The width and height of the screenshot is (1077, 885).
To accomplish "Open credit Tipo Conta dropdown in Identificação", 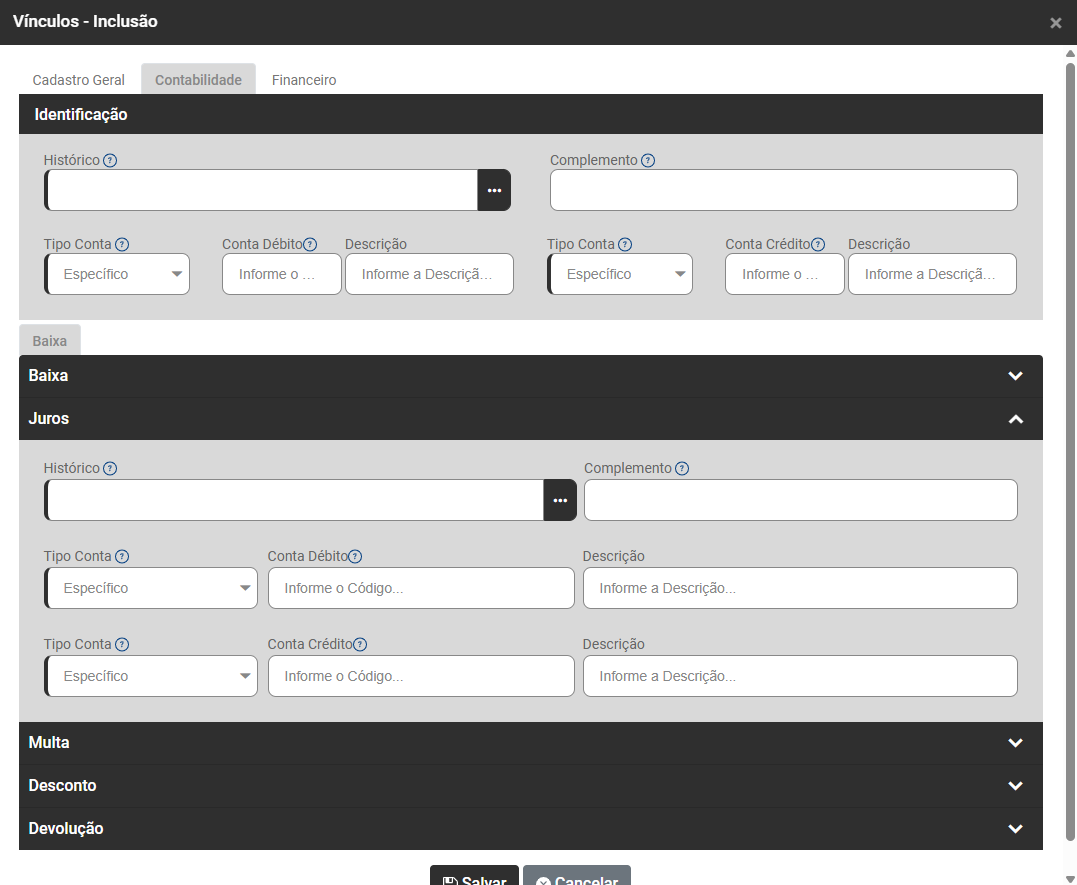I will click(620, 274).
